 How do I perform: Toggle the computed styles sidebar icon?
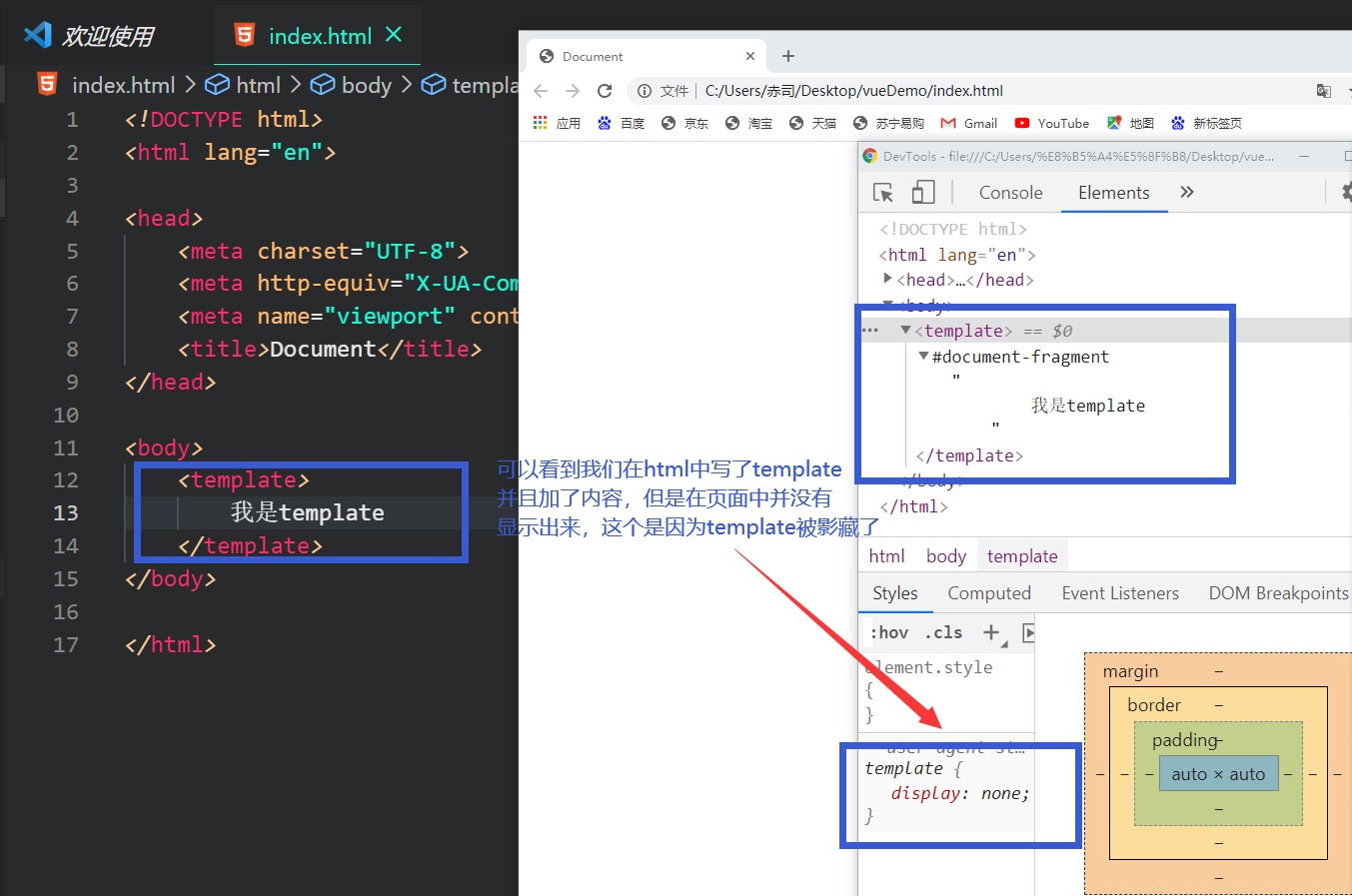pyautogui.click(x=1028, y=632)
